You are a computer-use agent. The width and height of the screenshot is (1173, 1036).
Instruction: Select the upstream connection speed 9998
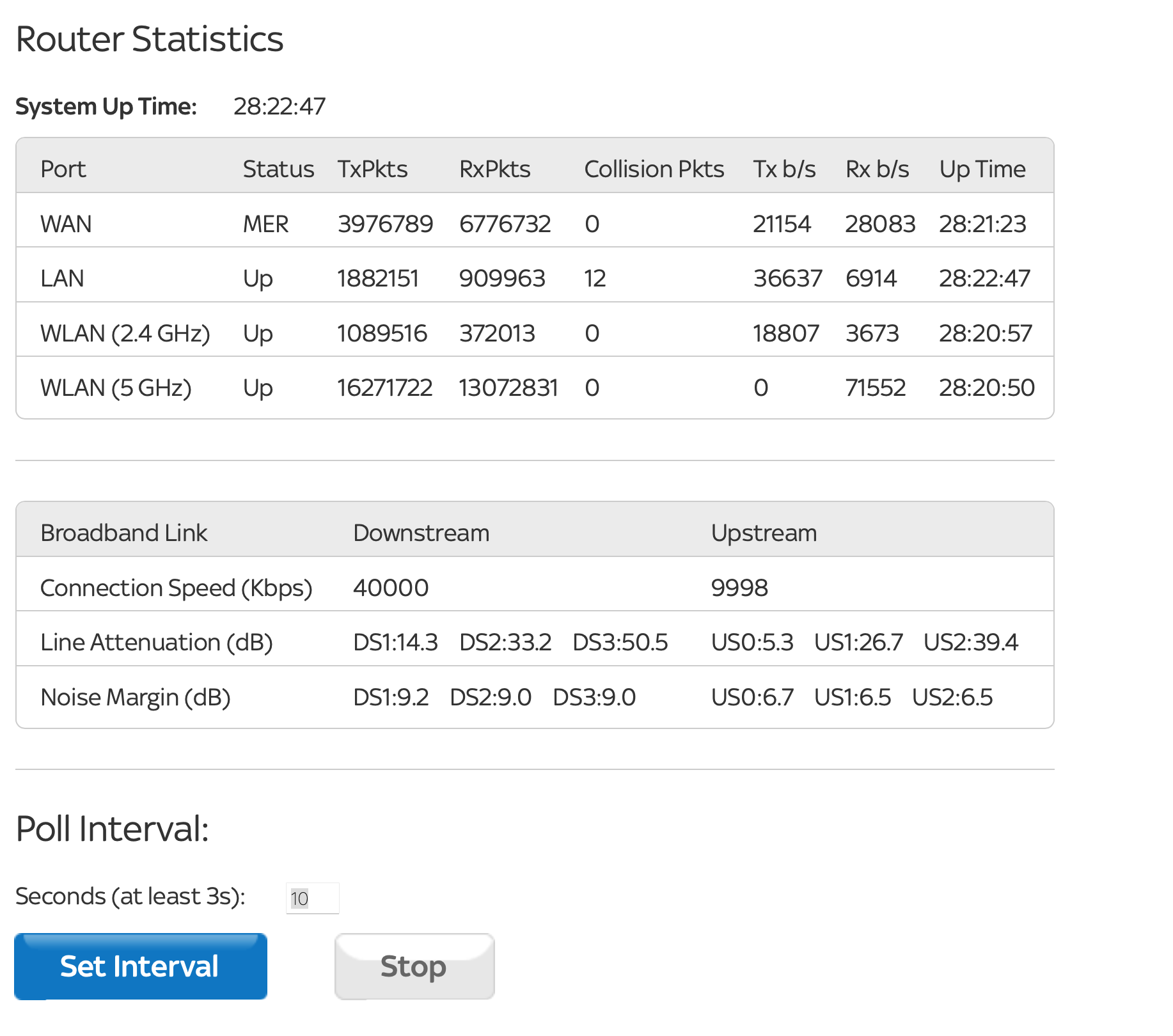pos(739,587)
